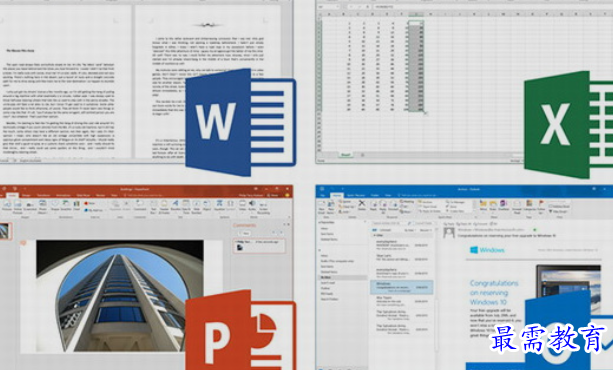The width and height of the screenshot is (613, 370).
Task: Open Rules in Outlook ribbon
Action: [493, 207]
